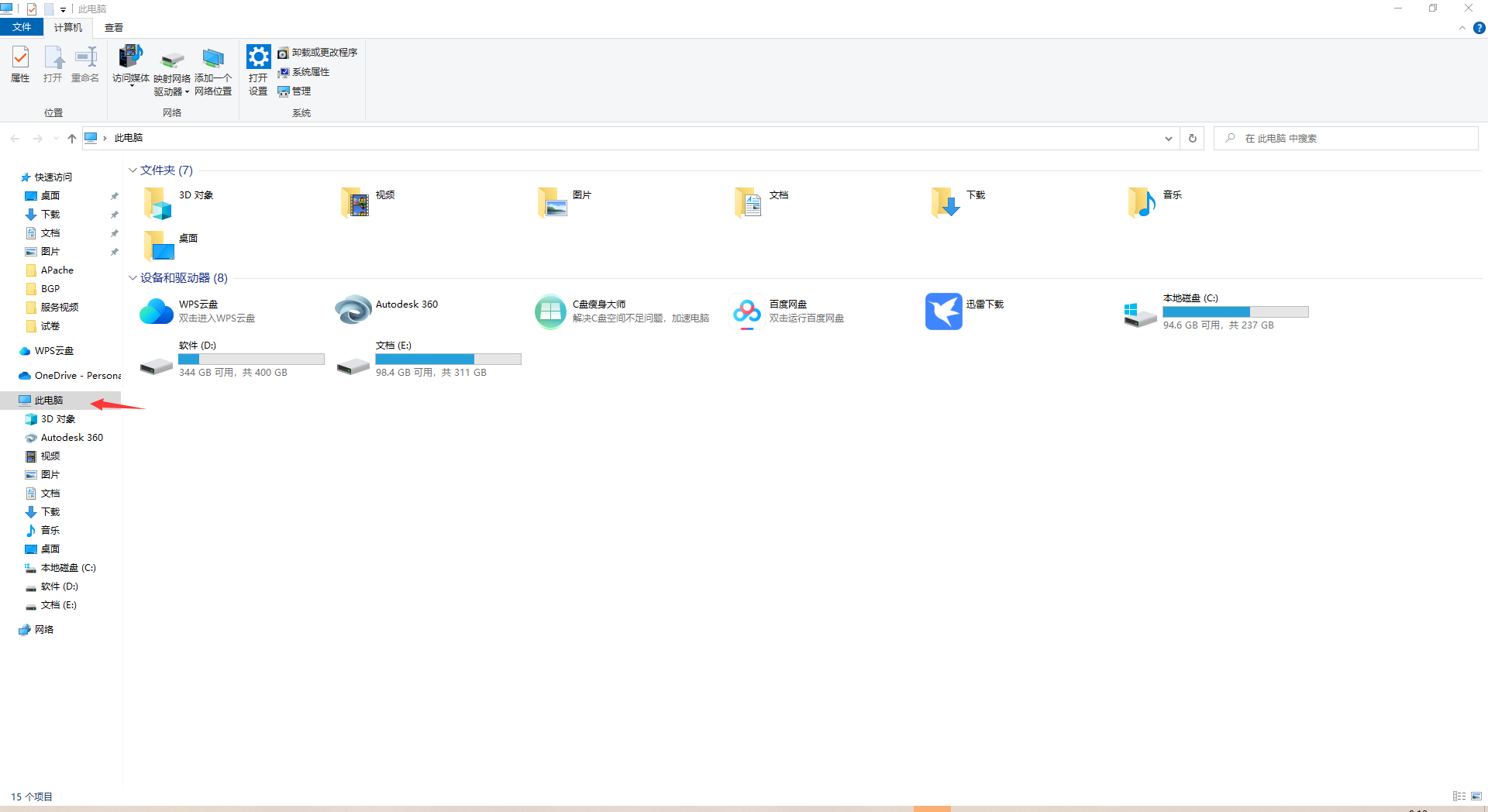Expand the address bar history dropdown
The height and width of the screenshot is (812, 1488).
pyautogui.click(x=1169, y=139)
